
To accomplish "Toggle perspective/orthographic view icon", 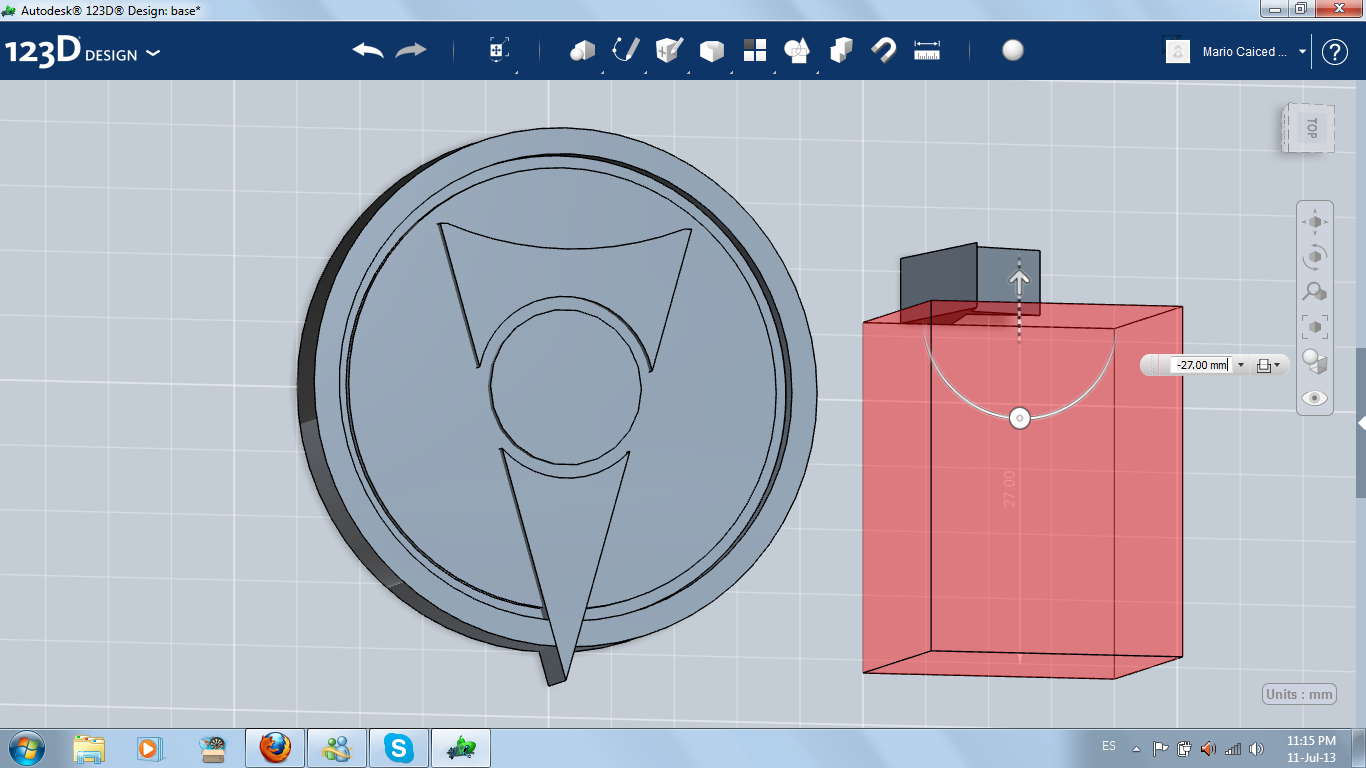I will [x=1315, y=362].
